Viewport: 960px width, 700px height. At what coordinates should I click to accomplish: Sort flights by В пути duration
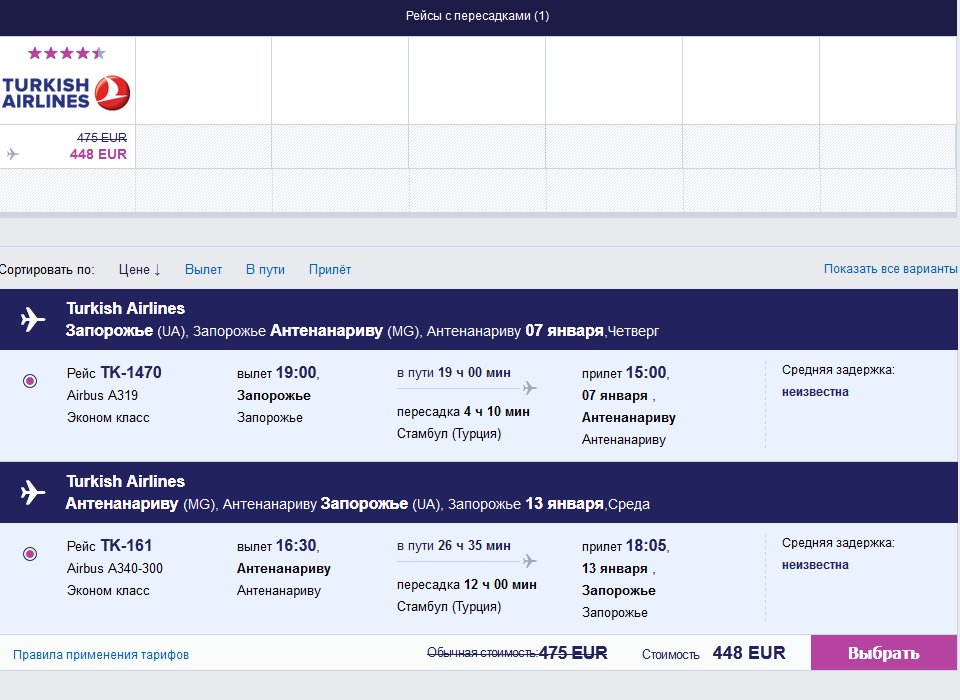point(265,270)
